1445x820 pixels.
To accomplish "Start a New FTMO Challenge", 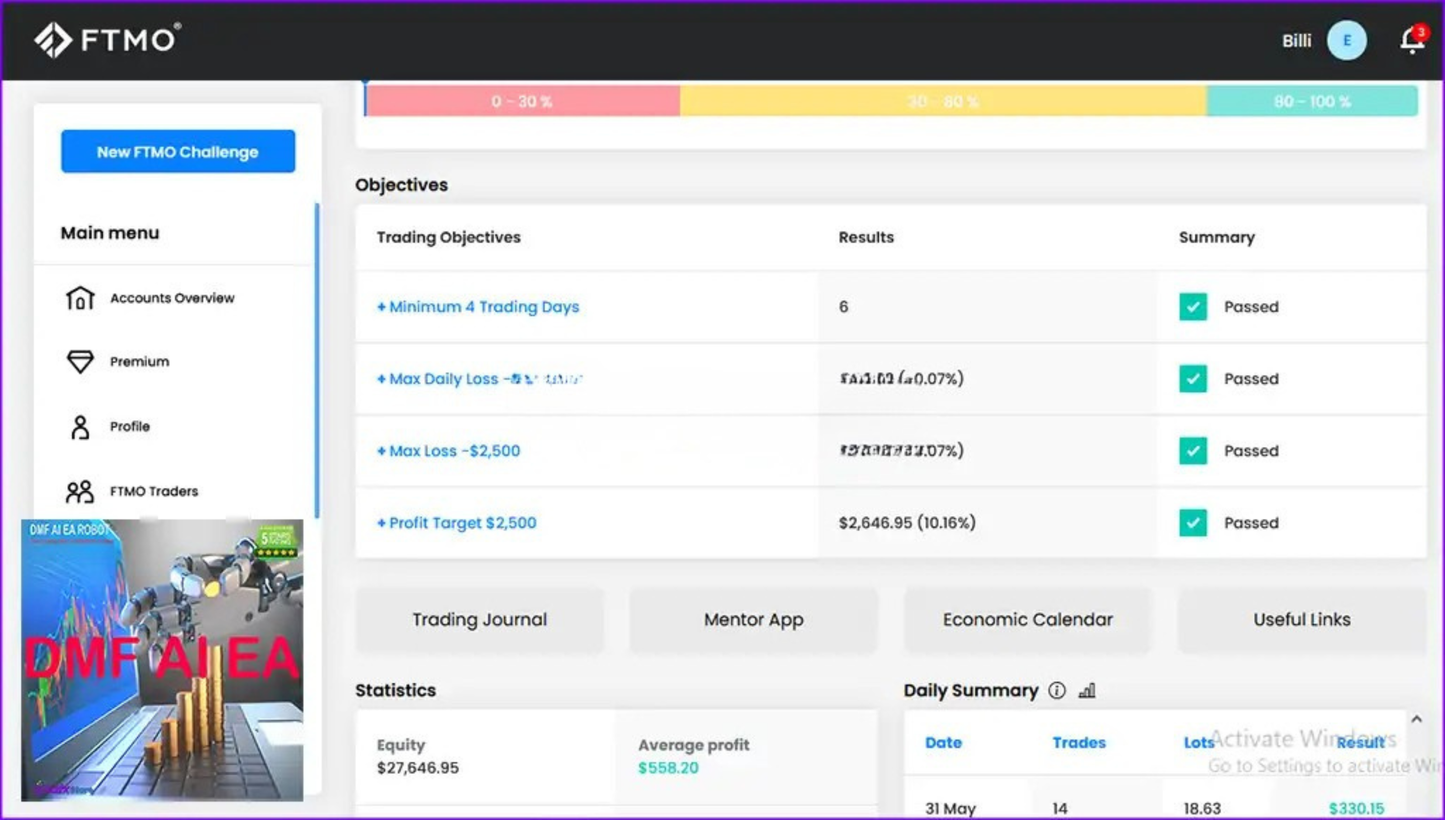I will coord(178,152).
